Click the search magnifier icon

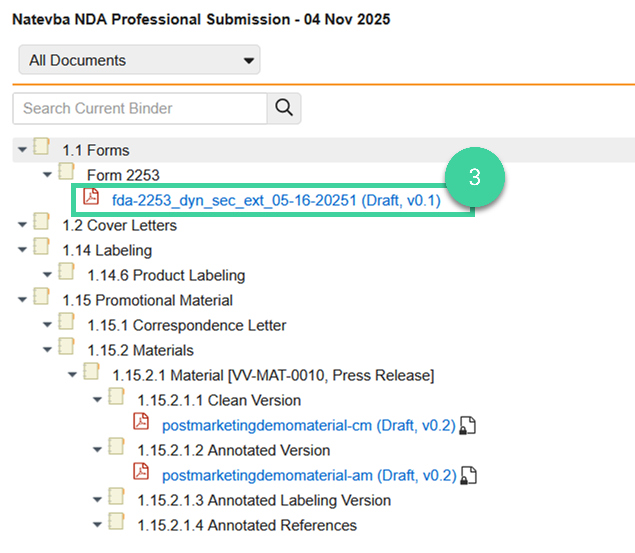pos(284,108)
